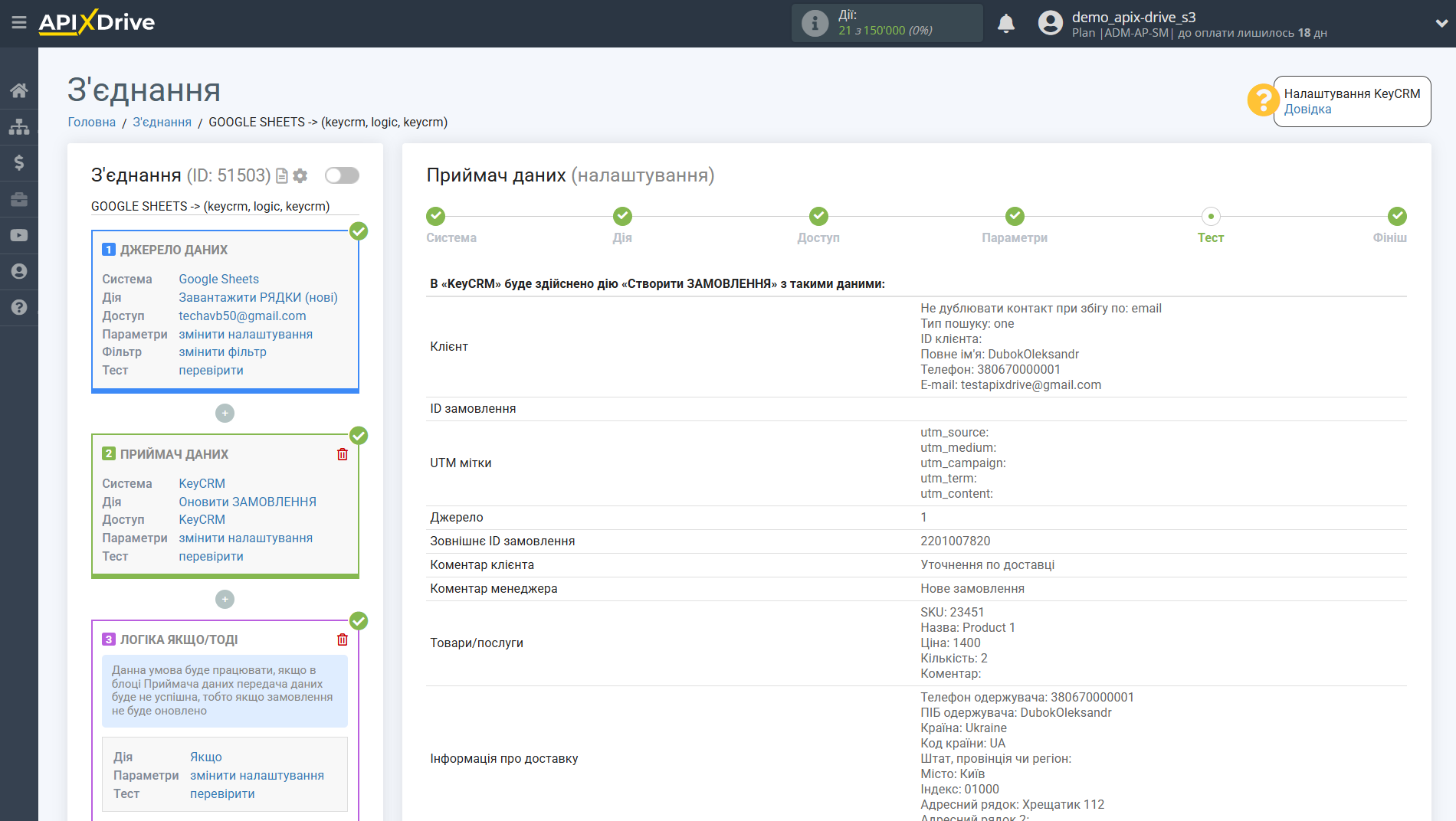Click змінити фільтр link
The width and height of the screenshot is (1456, 821).
point(222,352)
